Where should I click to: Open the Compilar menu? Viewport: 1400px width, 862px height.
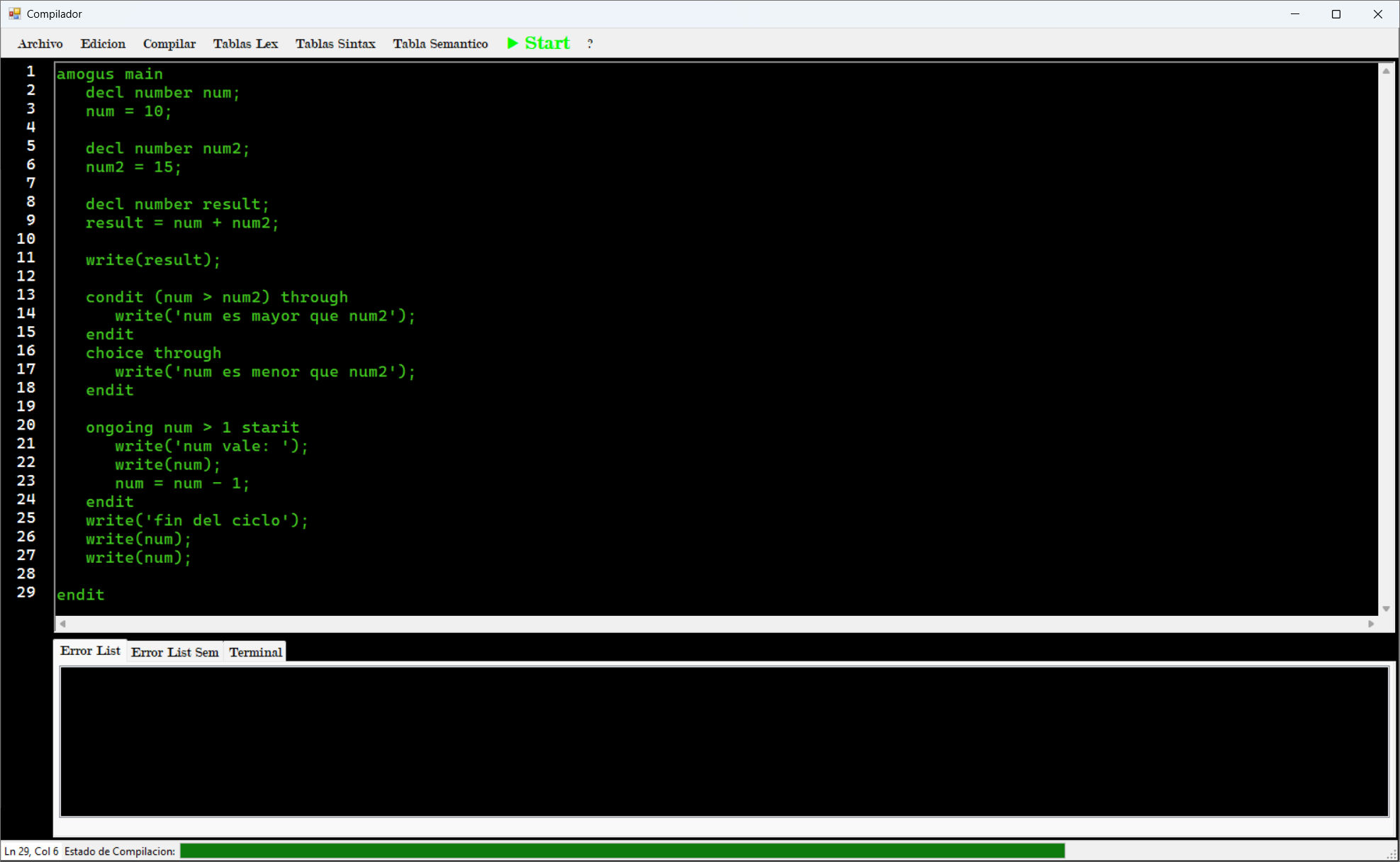tap(169, 44)
